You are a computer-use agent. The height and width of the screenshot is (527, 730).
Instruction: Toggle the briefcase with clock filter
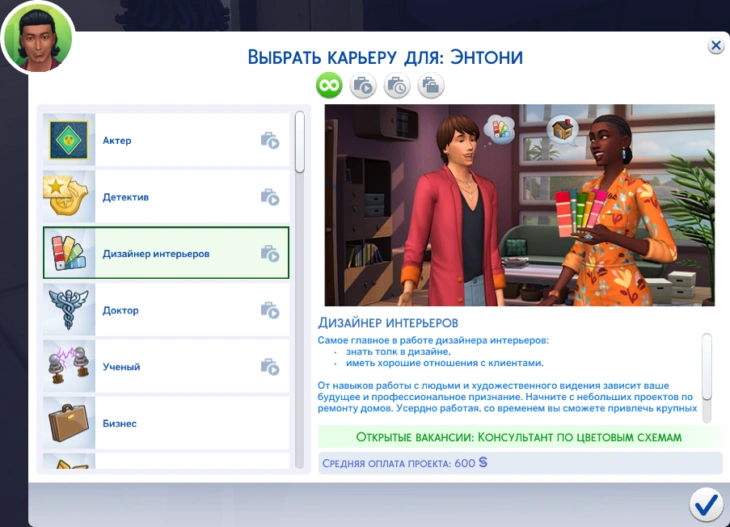[397, 86]
